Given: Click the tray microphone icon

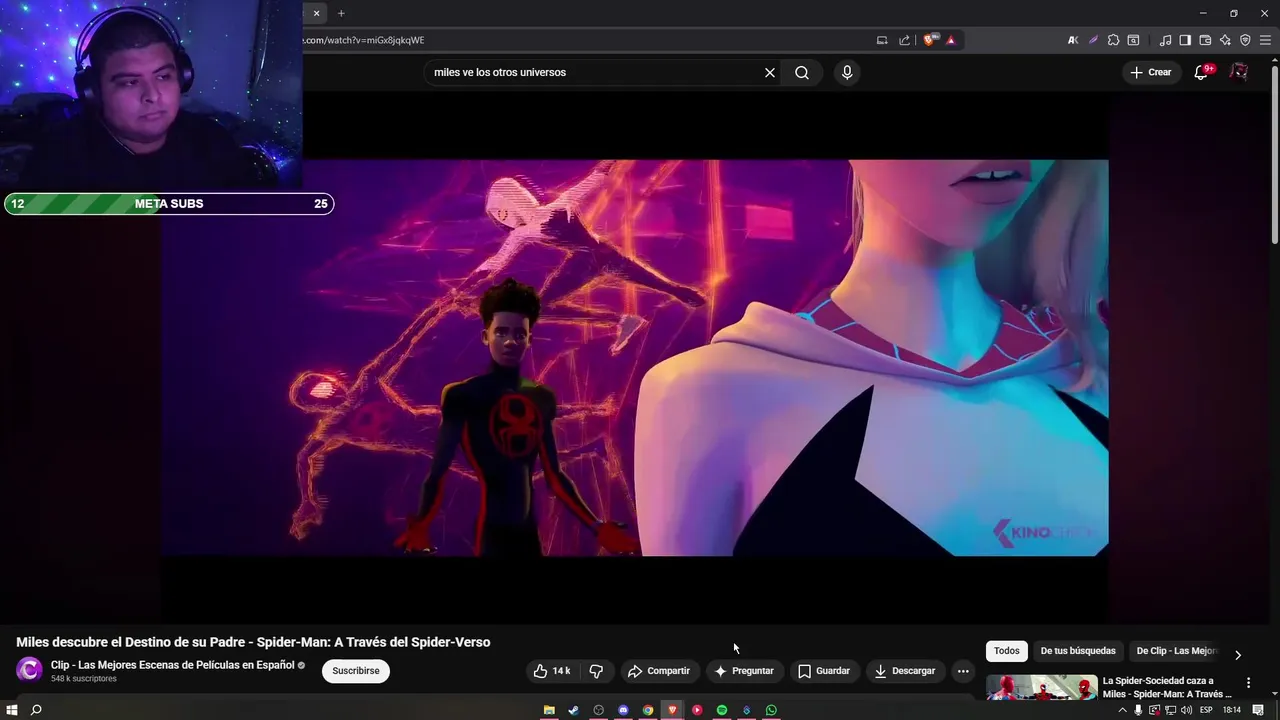Looking at the screenshot, I should [1138, 710].
